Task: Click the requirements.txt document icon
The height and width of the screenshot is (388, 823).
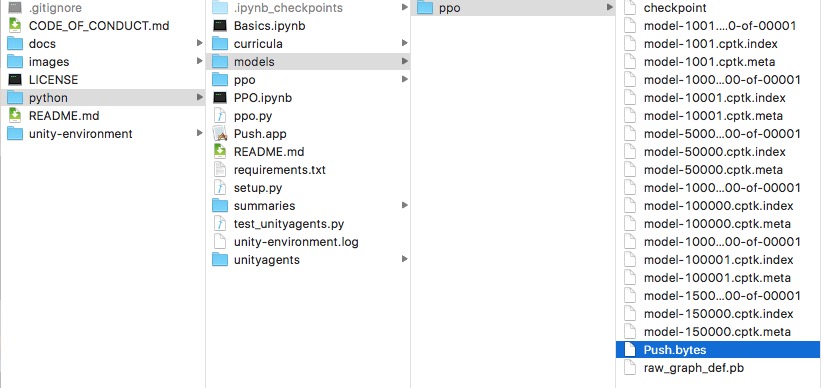Action: (x=220, y=170)
